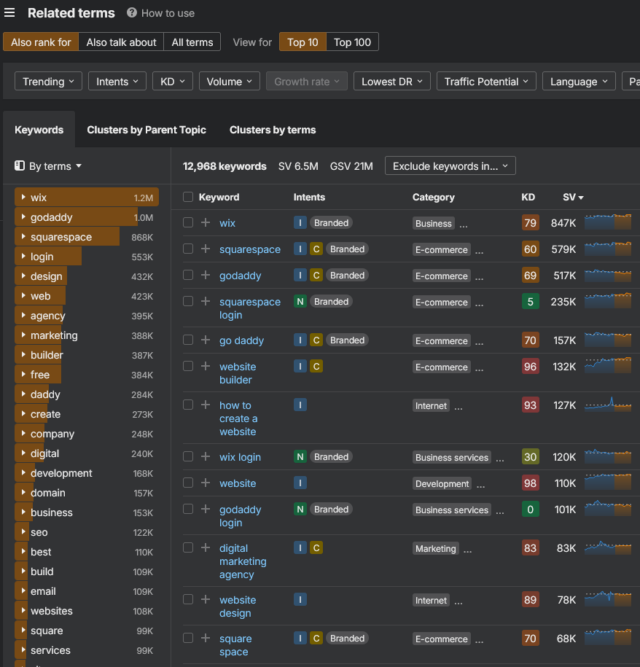Open the Volume filter dropdown

click(229, 81)
